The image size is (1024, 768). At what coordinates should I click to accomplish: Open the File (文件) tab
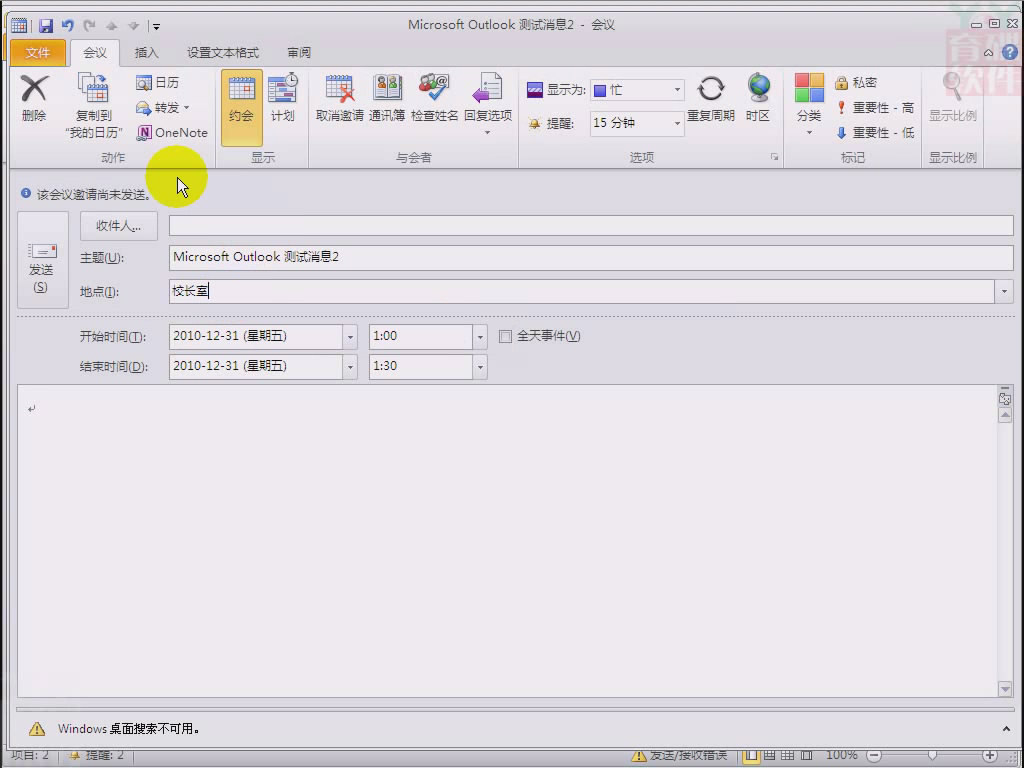tap(37, 53)
